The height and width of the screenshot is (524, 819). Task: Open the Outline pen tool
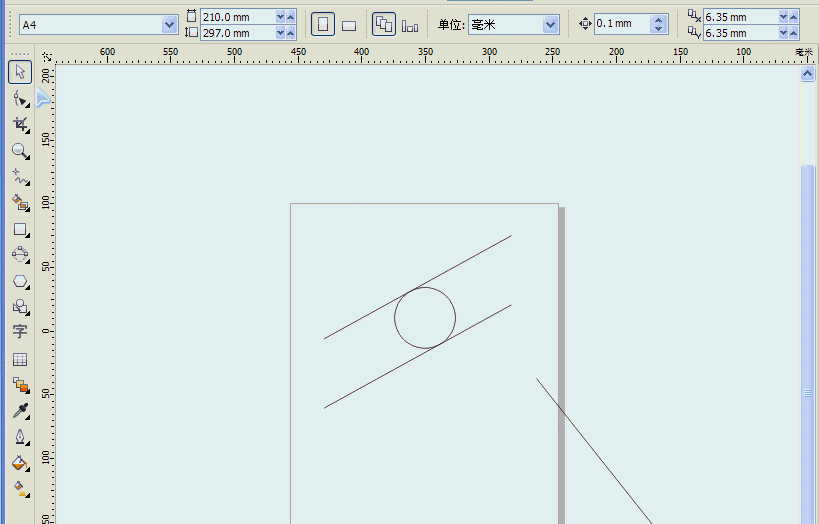20,437
